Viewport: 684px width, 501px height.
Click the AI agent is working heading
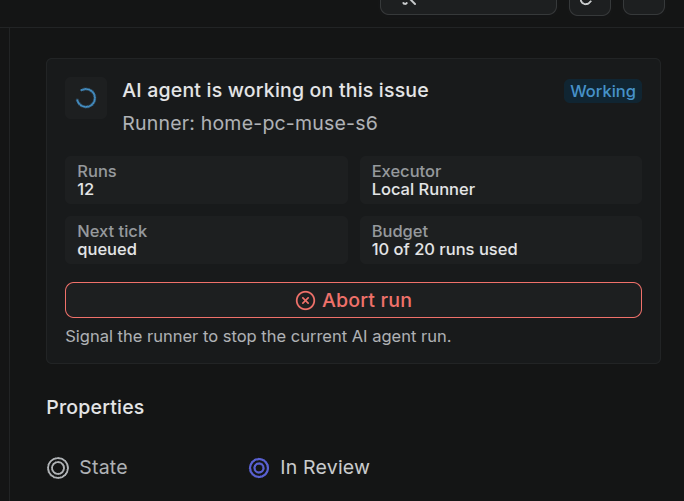click(275, 91)
